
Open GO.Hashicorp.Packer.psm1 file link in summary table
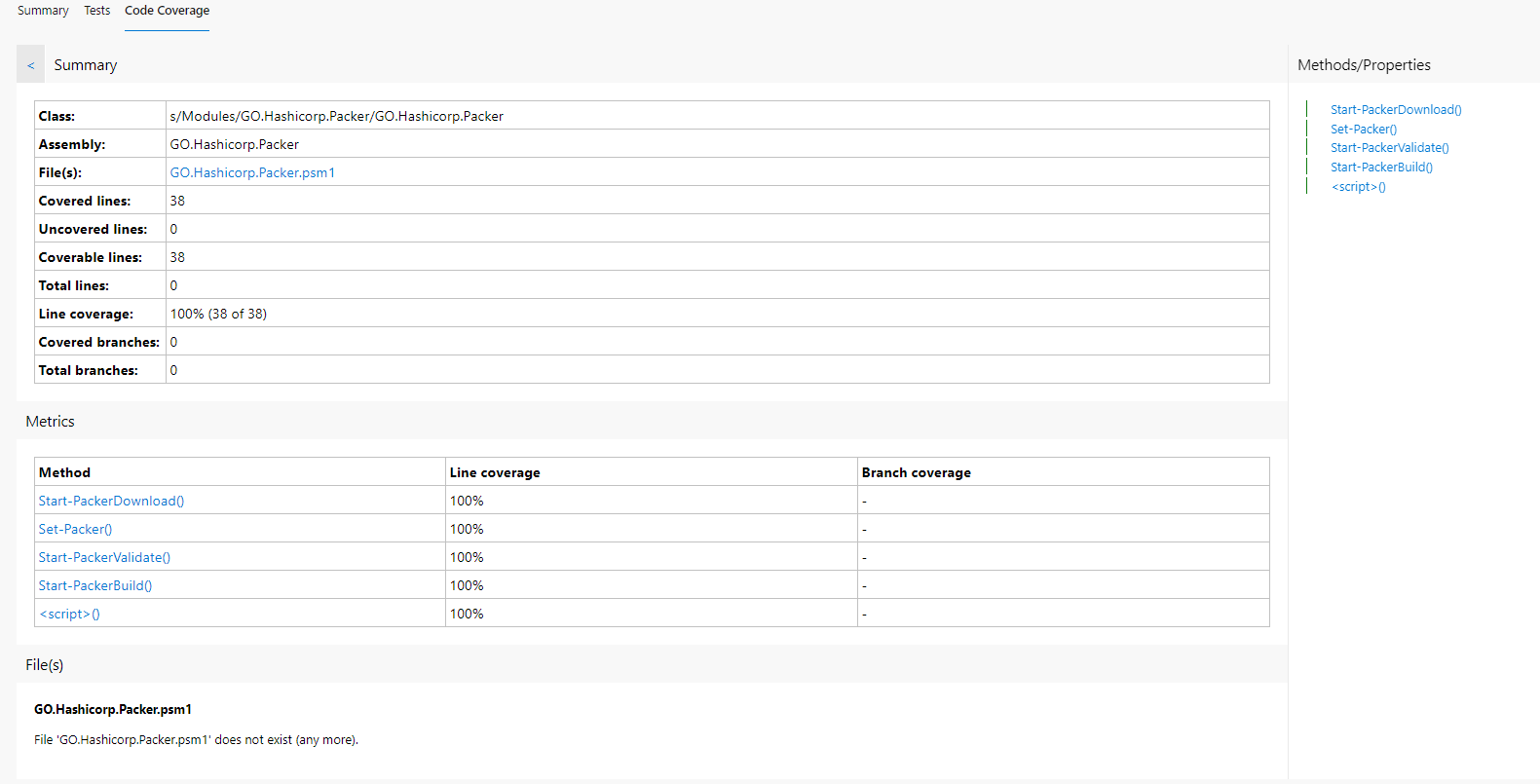pyautogui.click(x=252, y=172)
